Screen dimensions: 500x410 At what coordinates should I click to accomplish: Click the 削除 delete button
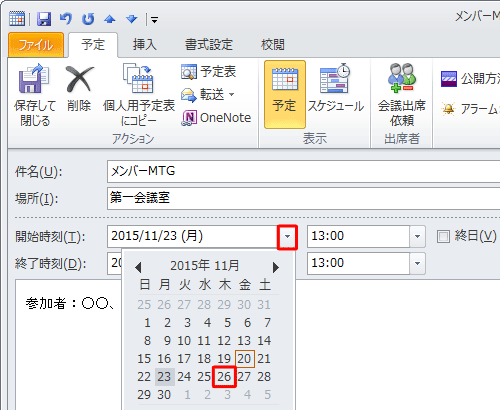pos(79,89)
